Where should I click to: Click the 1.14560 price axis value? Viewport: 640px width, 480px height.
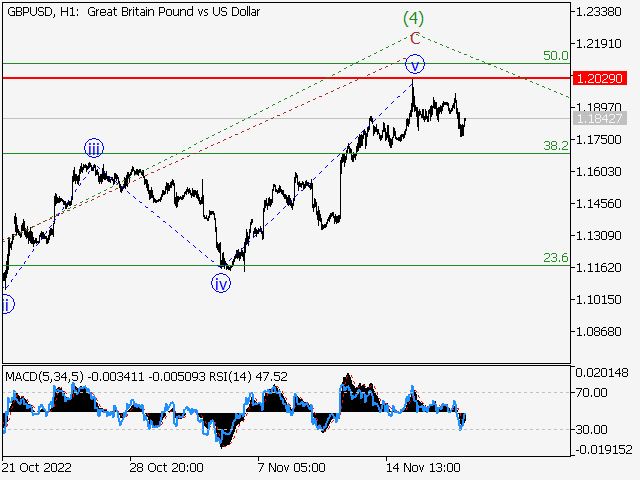coord(598,203)
